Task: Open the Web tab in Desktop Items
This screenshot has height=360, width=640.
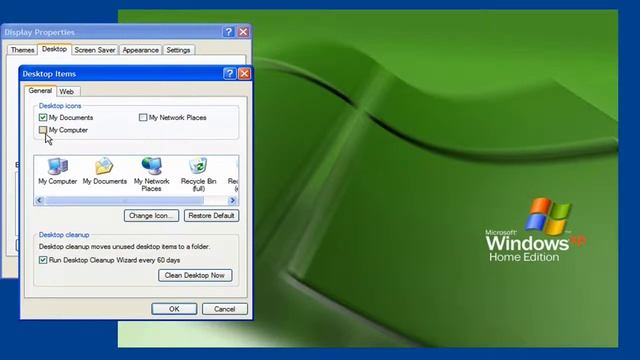Action: click(67, 91)
